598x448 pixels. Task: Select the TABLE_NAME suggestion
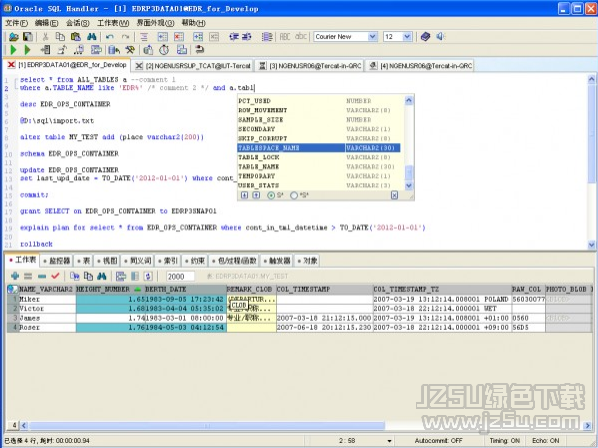click(x=319, y=167)
